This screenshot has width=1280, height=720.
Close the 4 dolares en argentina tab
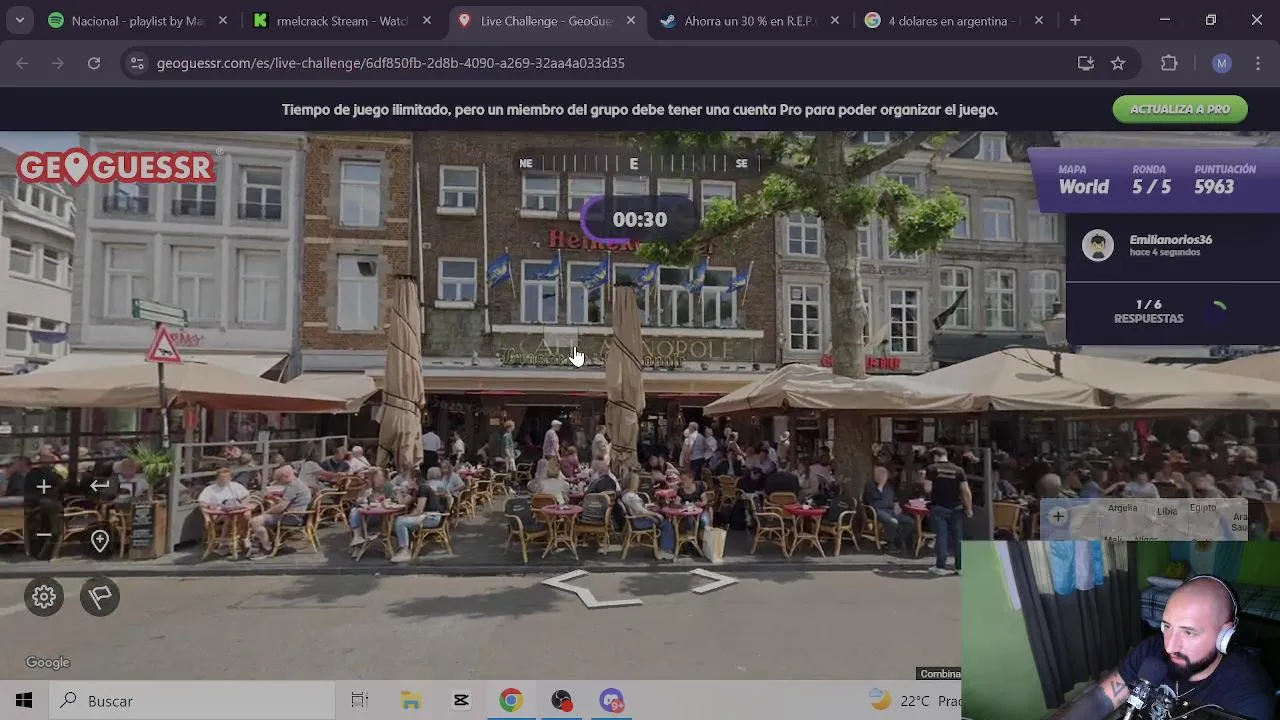coord(1038,20)
